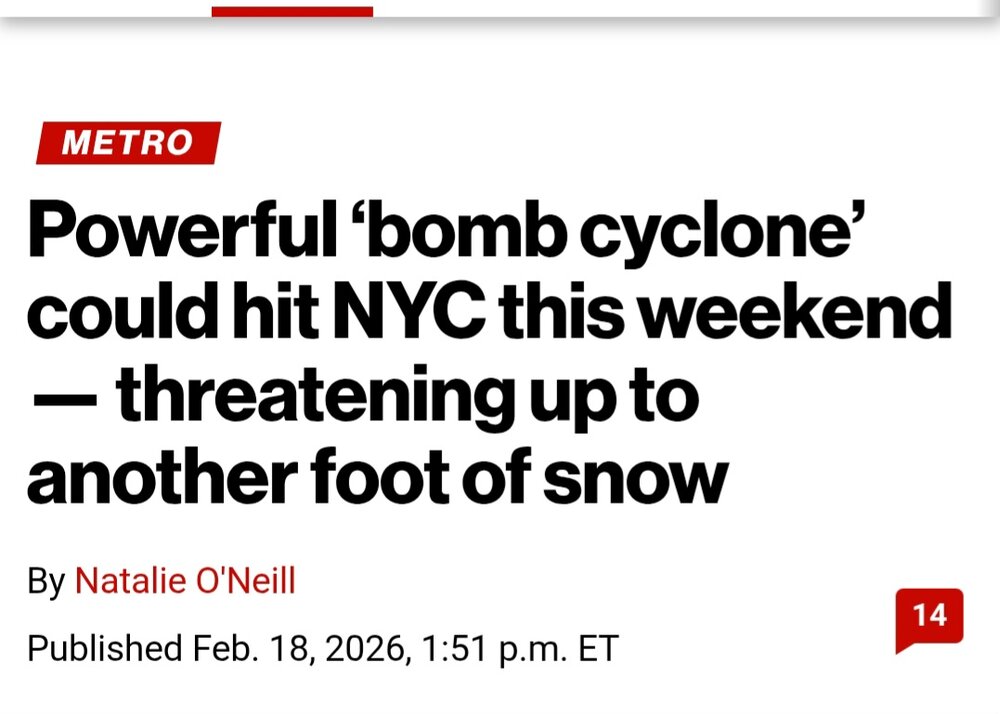Open the comments bubble showing 14

click(x=929, y=617)
